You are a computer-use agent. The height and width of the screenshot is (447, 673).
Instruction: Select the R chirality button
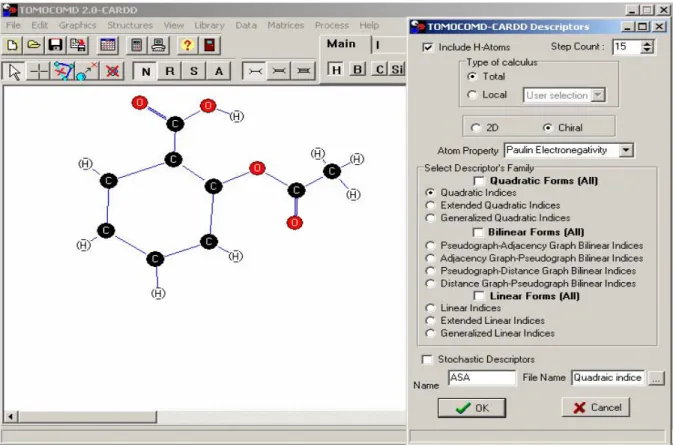[x=170, y=71]
